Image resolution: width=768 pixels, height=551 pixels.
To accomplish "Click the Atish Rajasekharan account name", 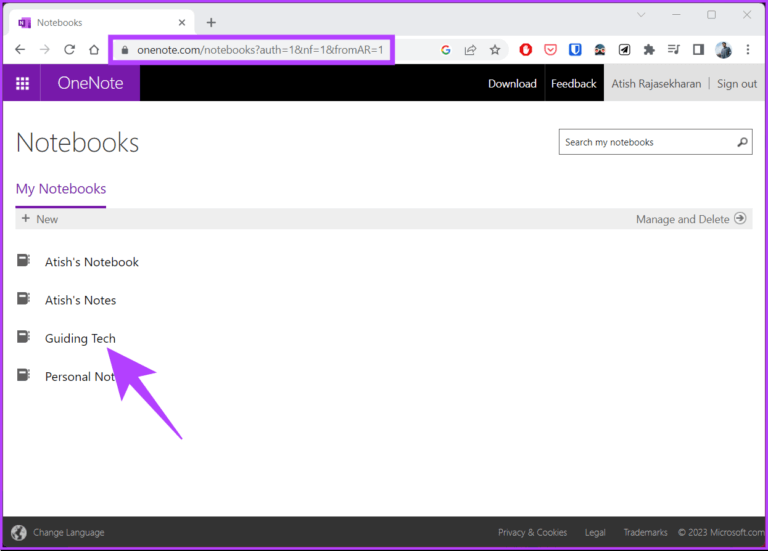I will pos(656,84).
